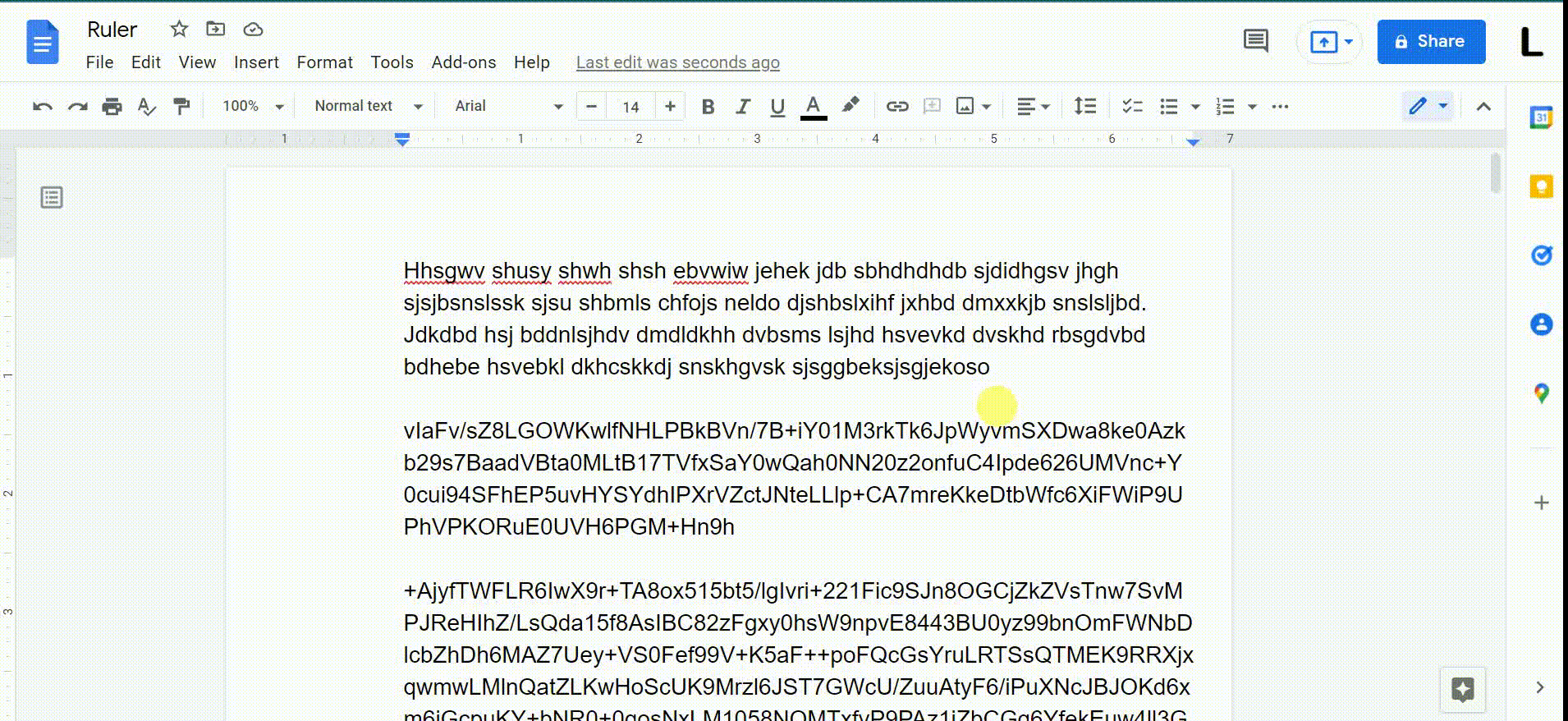Open the Insert menu
This screenshot has height=721, width=1568.
coord(256,62)
